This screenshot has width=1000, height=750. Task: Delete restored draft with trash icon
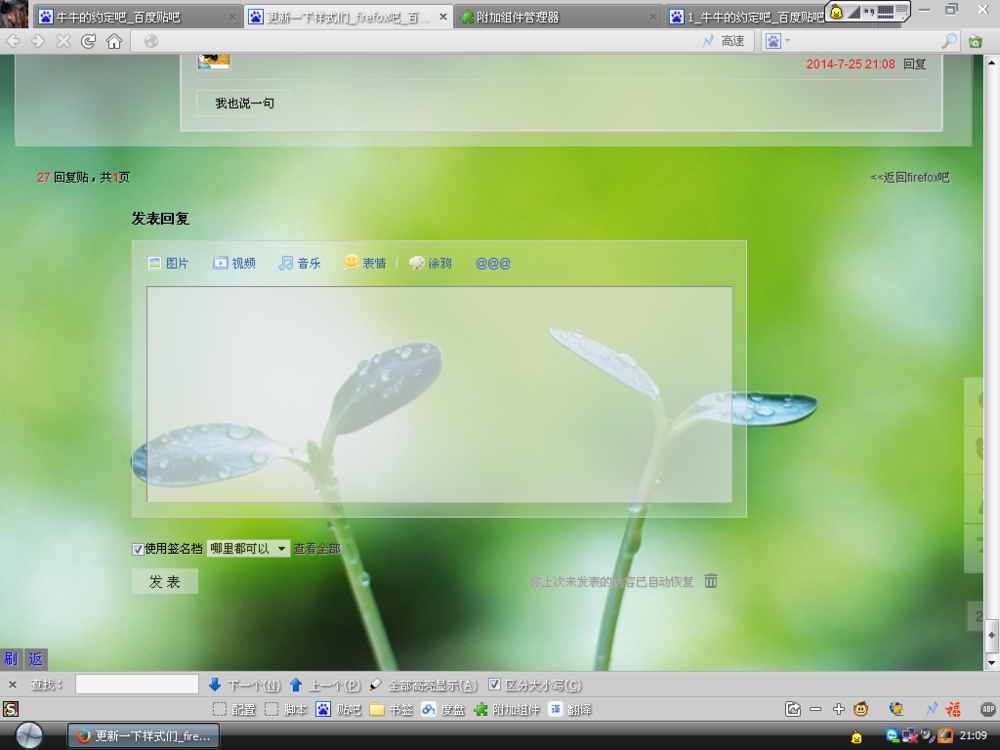pos(710,581)
